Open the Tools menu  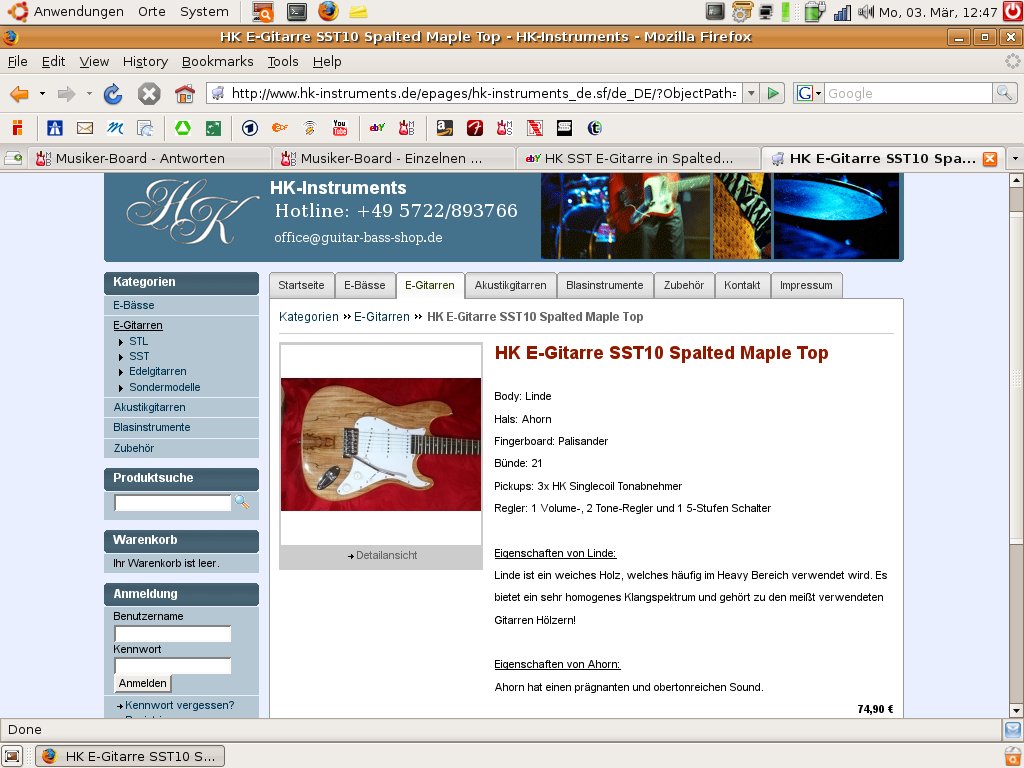(x=283, y=61)
